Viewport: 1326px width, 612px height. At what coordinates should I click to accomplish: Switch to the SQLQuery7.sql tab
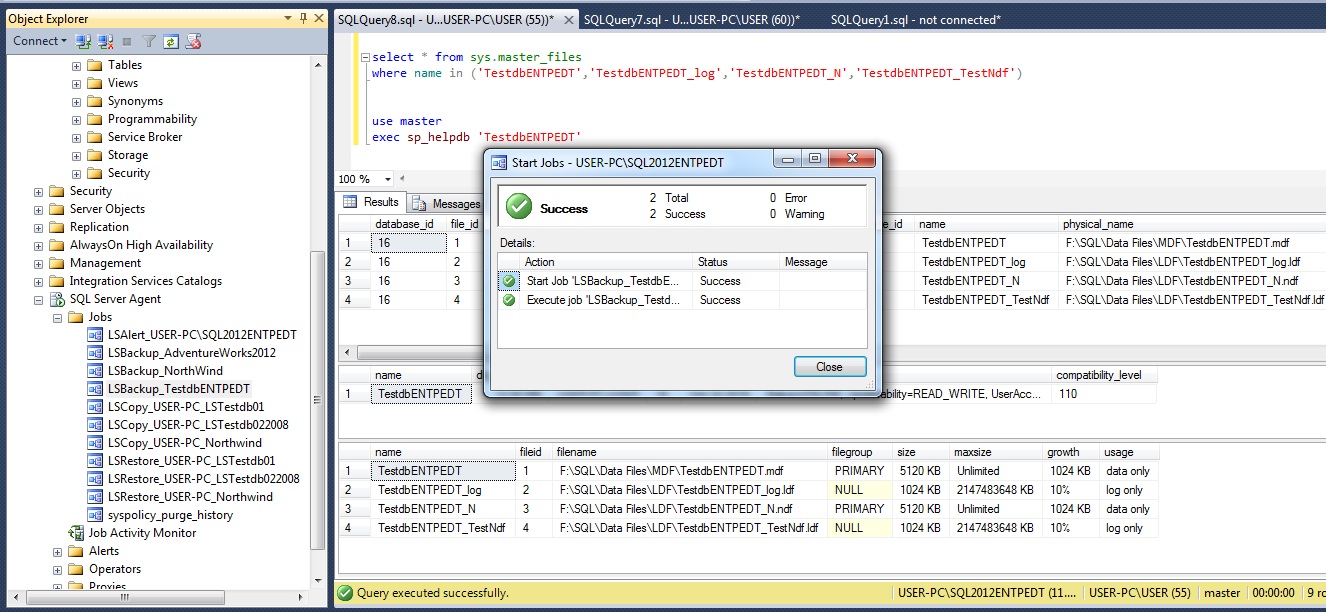692,19
